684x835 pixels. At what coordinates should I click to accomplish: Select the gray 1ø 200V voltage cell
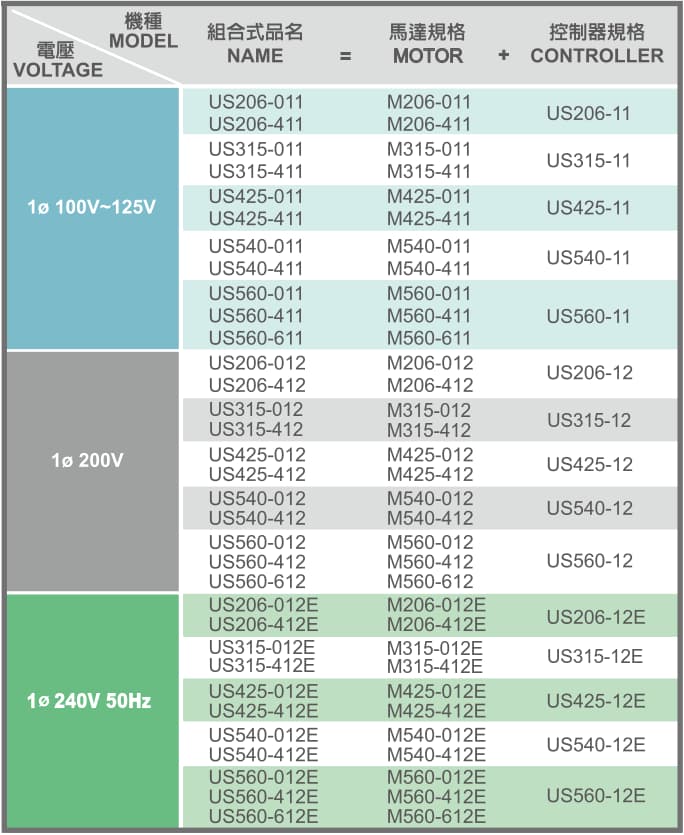click(91, 461)
